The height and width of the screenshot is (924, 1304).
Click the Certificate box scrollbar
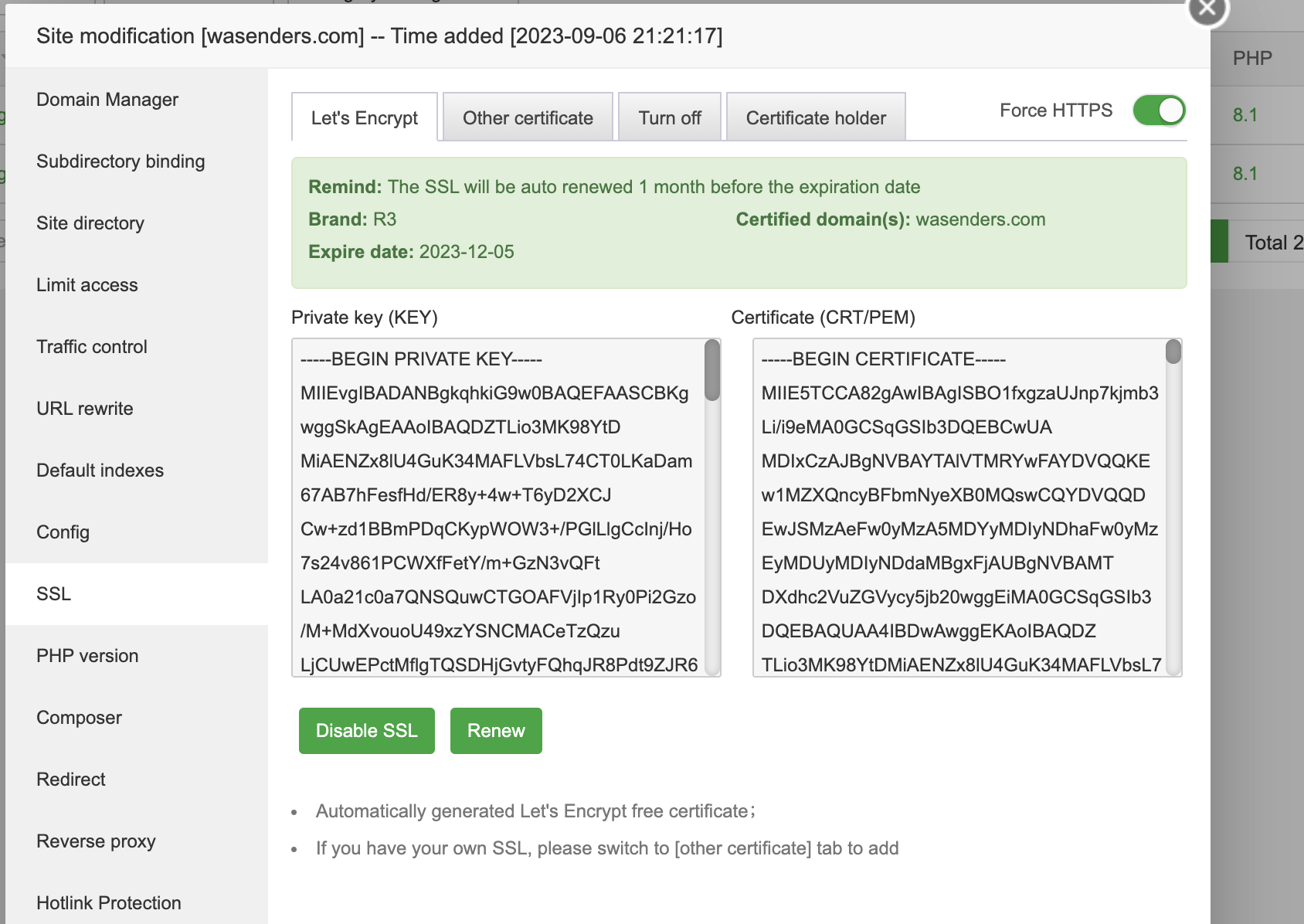point(1173,352)
